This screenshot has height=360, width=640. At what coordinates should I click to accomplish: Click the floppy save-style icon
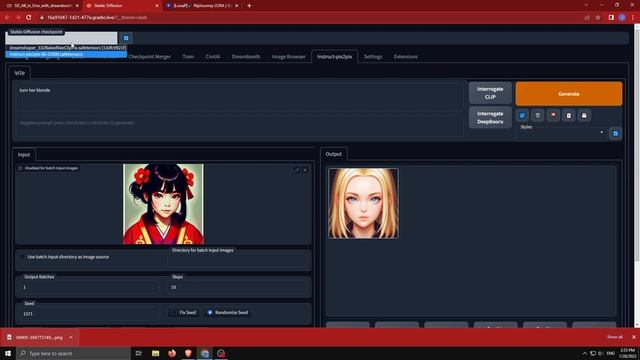pyautogui.click(x=584, y=116)
